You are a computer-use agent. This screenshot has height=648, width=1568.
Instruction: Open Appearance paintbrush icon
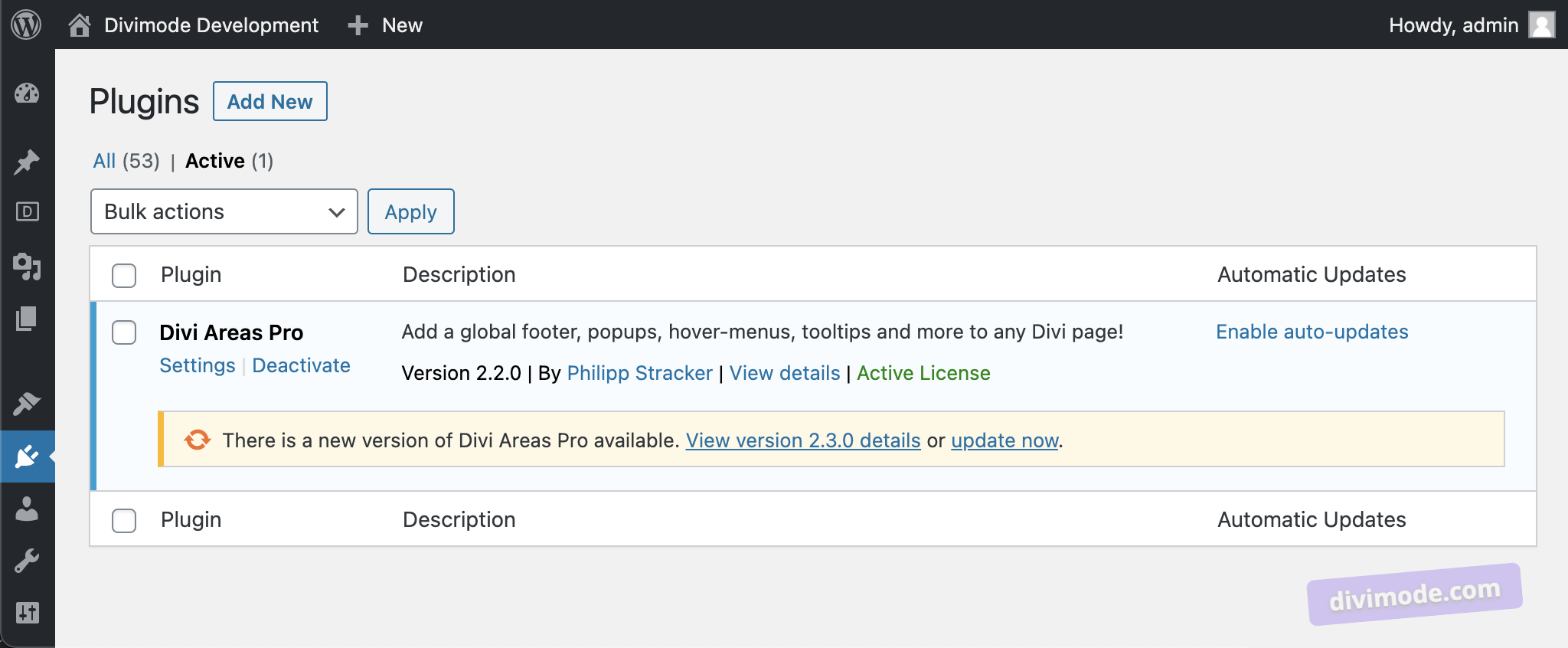[x=27, y=403]
